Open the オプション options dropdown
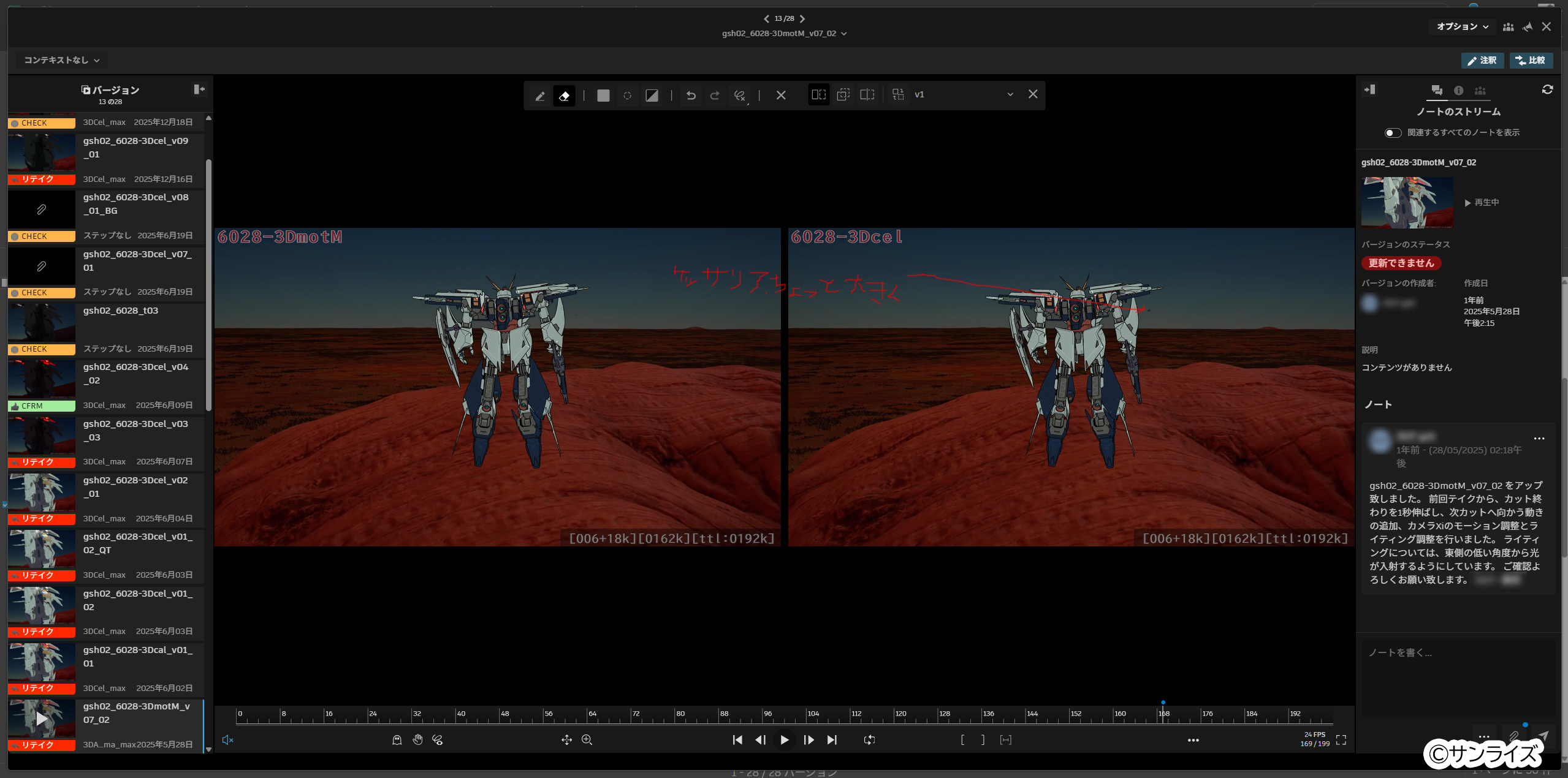The image size is (1568, 778). (x=1463, y=27)
